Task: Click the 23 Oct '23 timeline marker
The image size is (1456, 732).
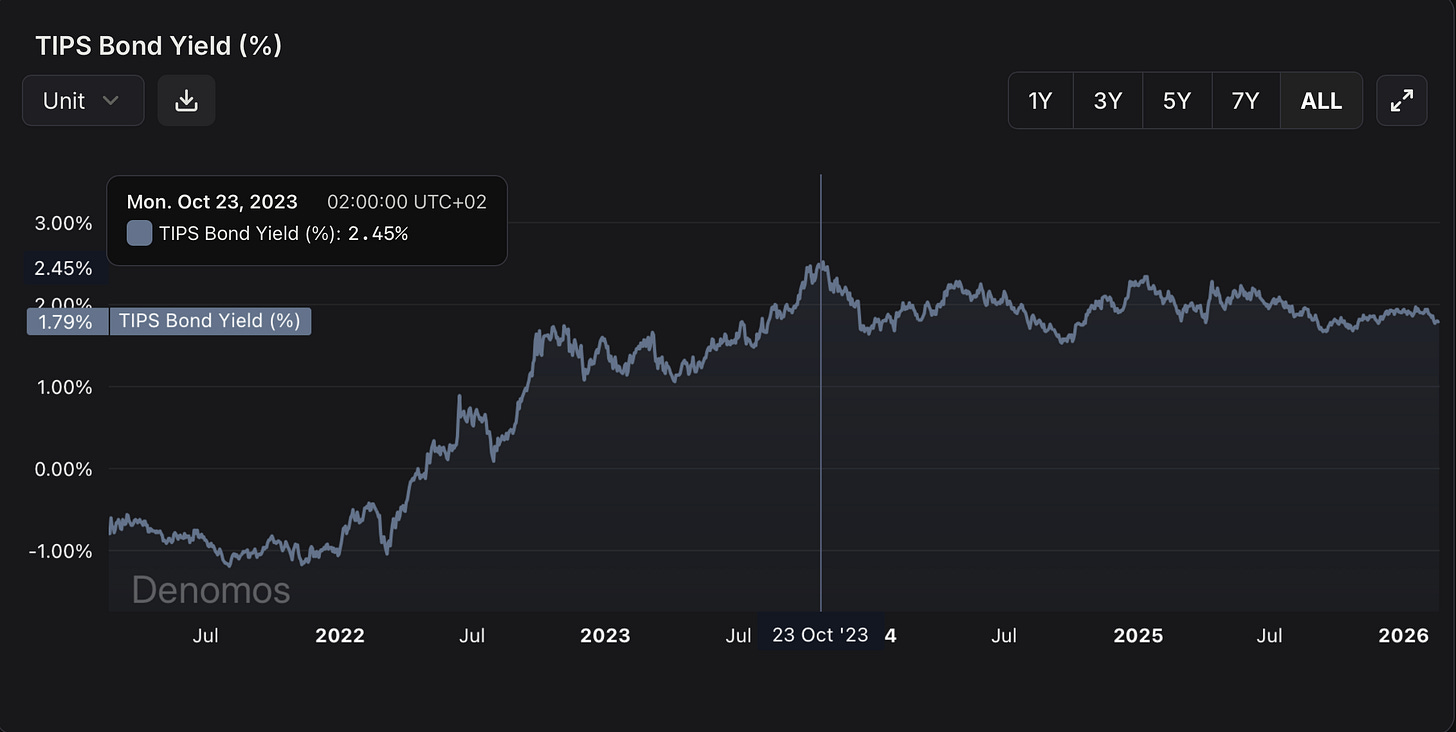Action: tap(820, 634)
